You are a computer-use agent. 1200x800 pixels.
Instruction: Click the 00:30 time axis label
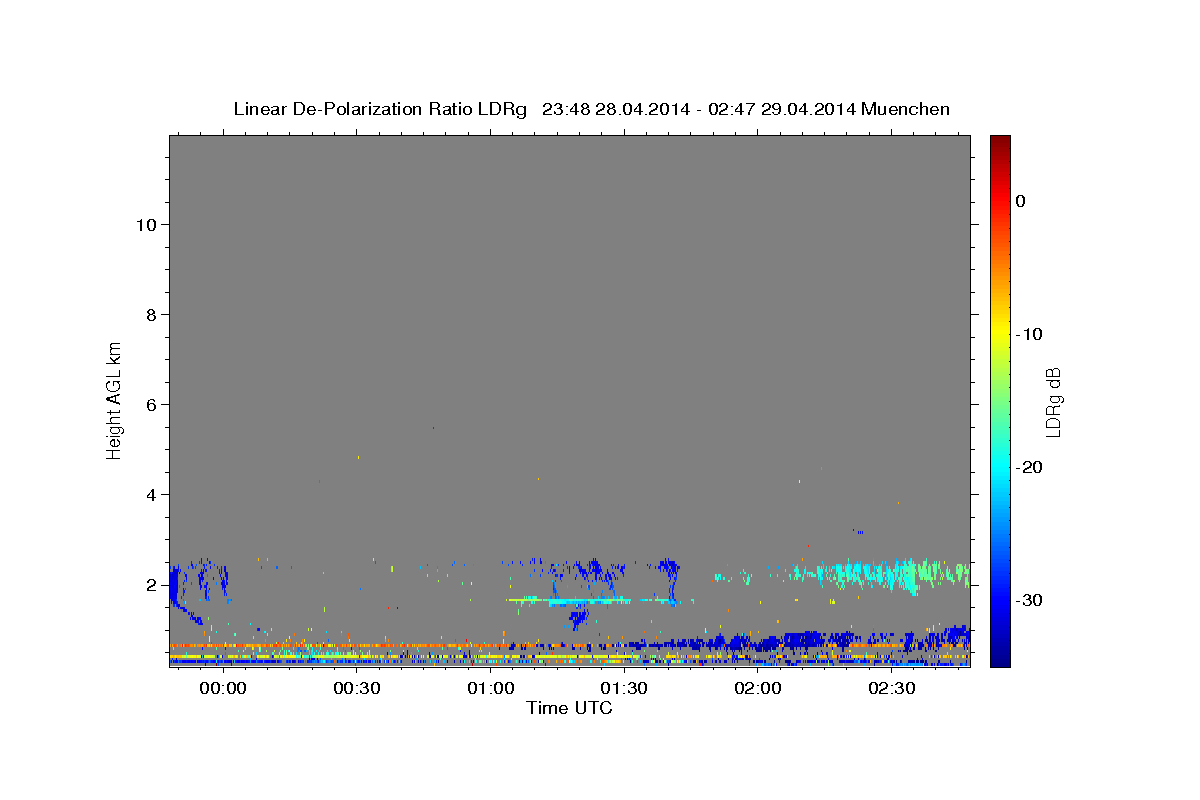pyautogui.click(x=356, y=689)
